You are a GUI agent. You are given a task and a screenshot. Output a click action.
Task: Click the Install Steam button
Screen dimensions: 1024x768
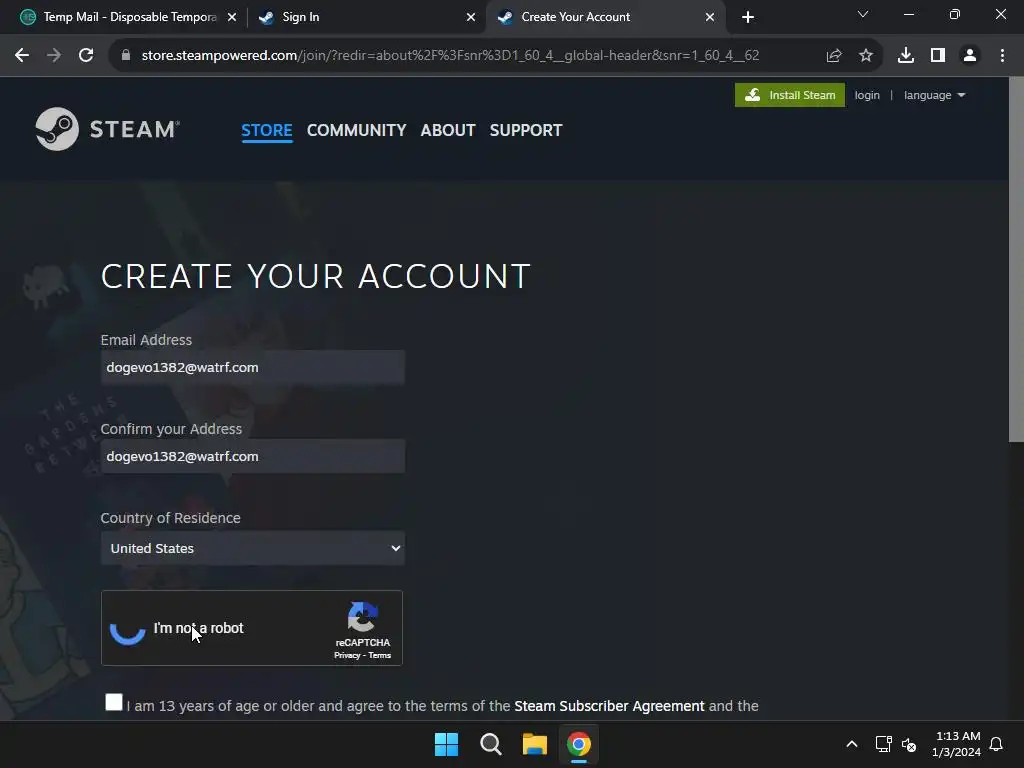(x=790, y=95)
